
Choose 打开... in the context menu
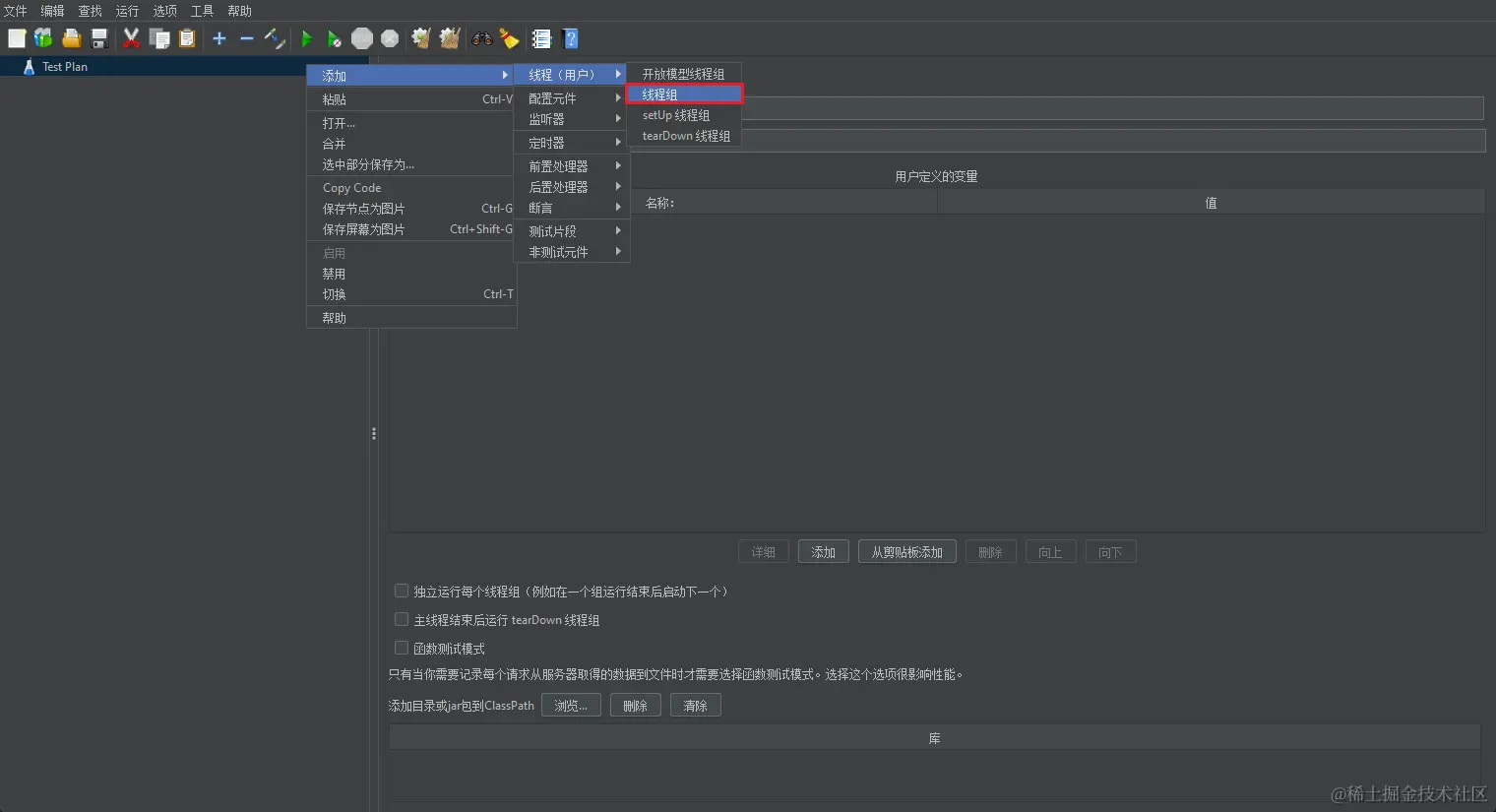tap(411, 123)
